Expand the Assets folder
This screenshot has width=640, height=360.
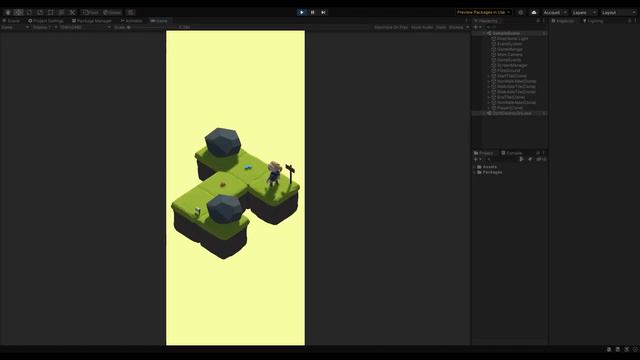tap(475, 167)
